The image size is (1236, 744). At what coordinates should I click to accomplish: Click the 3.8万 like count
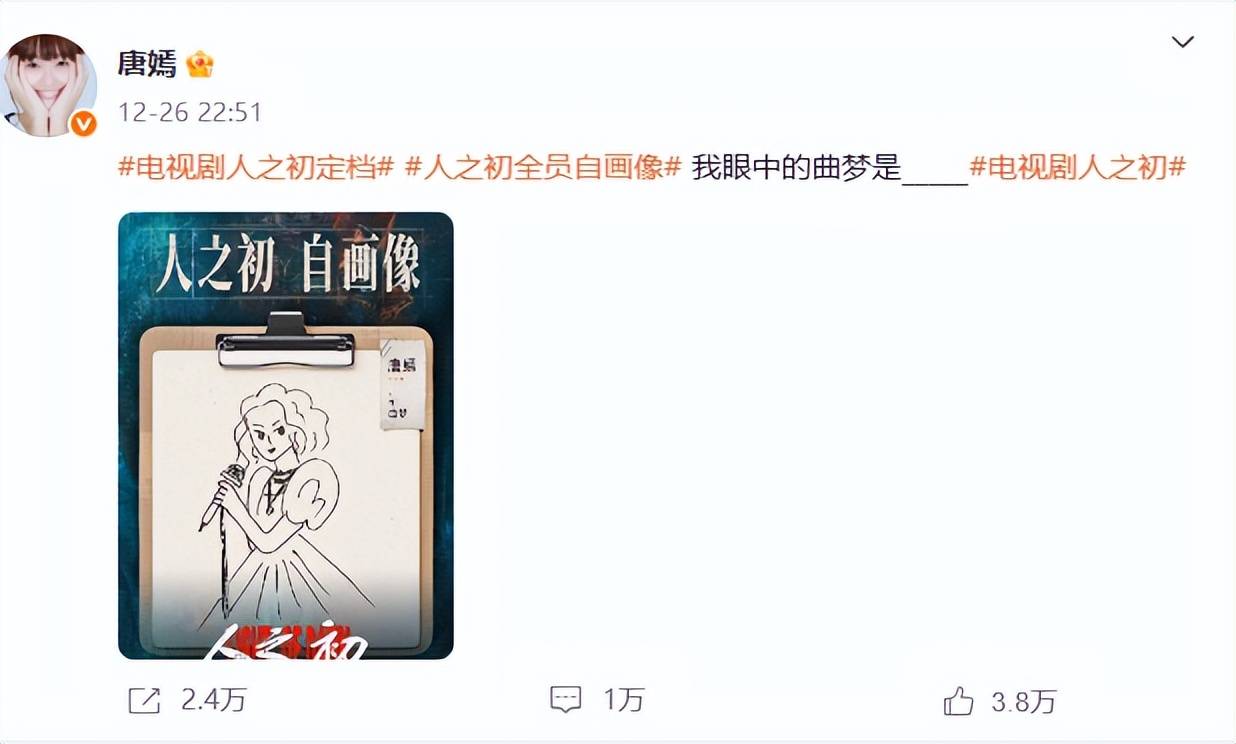pos(1024,702)
